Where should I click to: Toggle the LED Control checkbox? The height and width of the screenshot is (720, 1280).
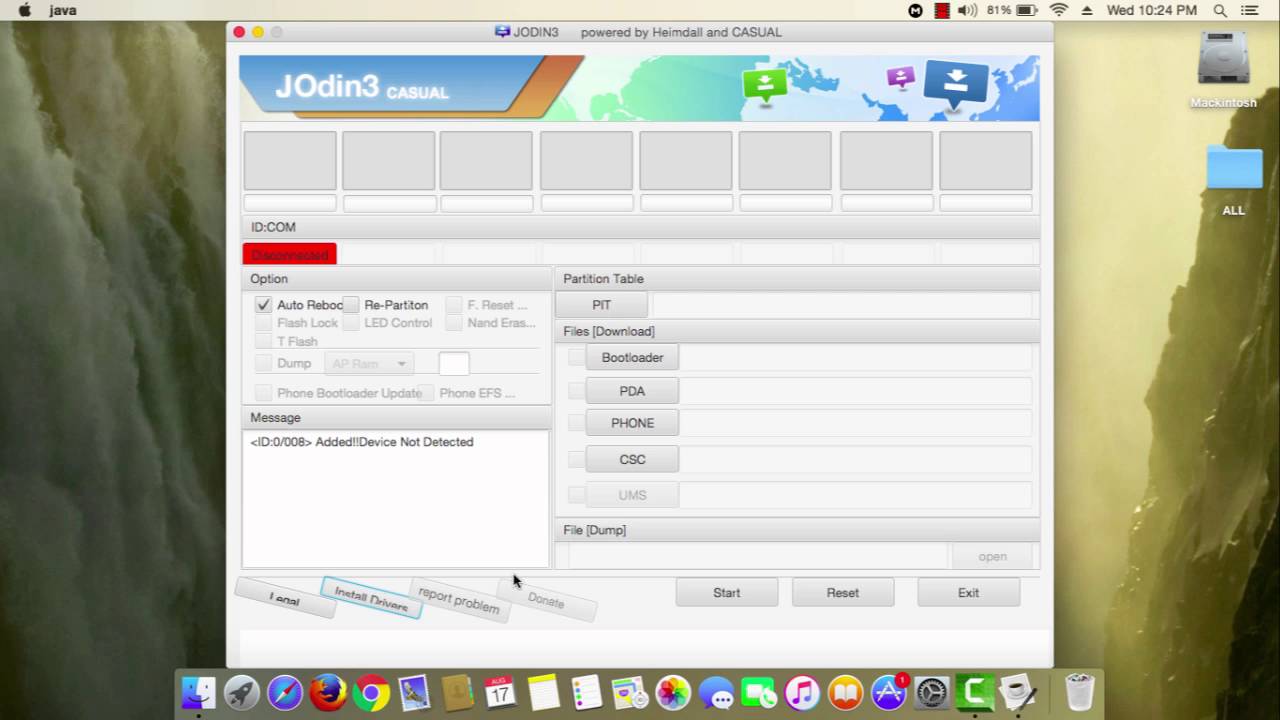(351, 323)
